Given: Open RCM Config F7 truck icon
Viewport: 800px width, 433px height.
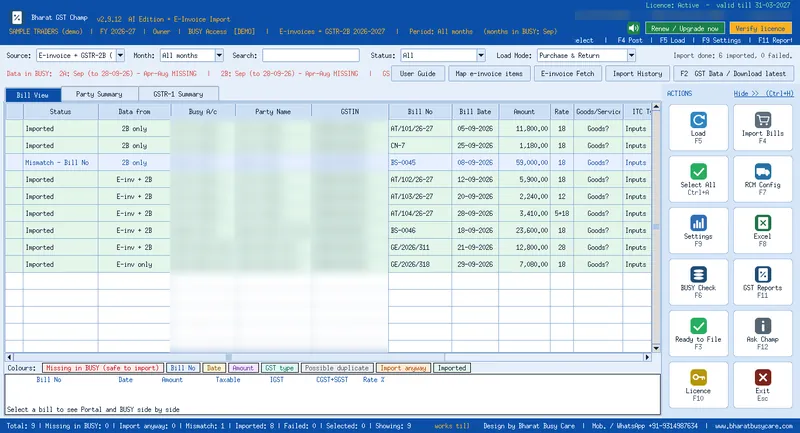Looking at the screenshot, I should click(762, 171).
